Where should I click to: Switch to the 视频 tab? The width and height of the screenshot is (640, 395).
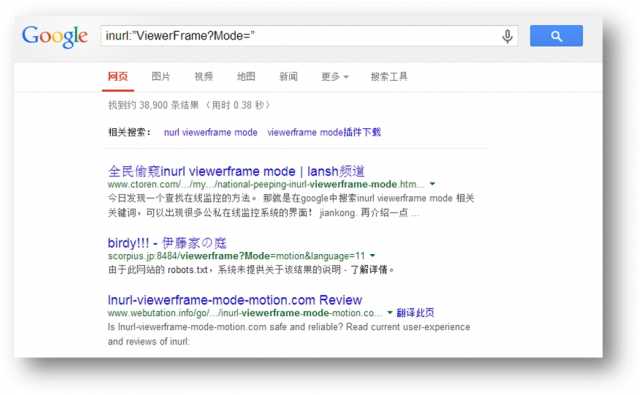(203, 76)
